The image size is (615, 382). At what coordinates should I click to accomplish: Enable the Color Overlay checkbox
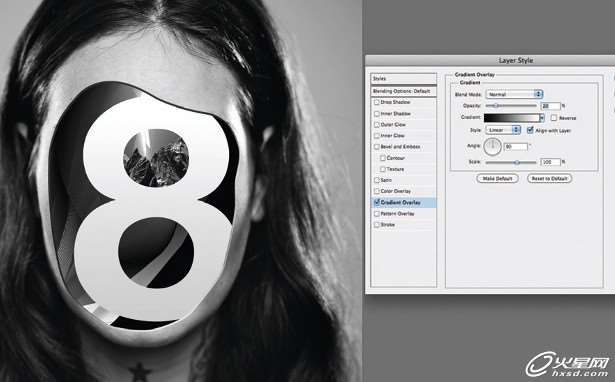coord(377,191)
